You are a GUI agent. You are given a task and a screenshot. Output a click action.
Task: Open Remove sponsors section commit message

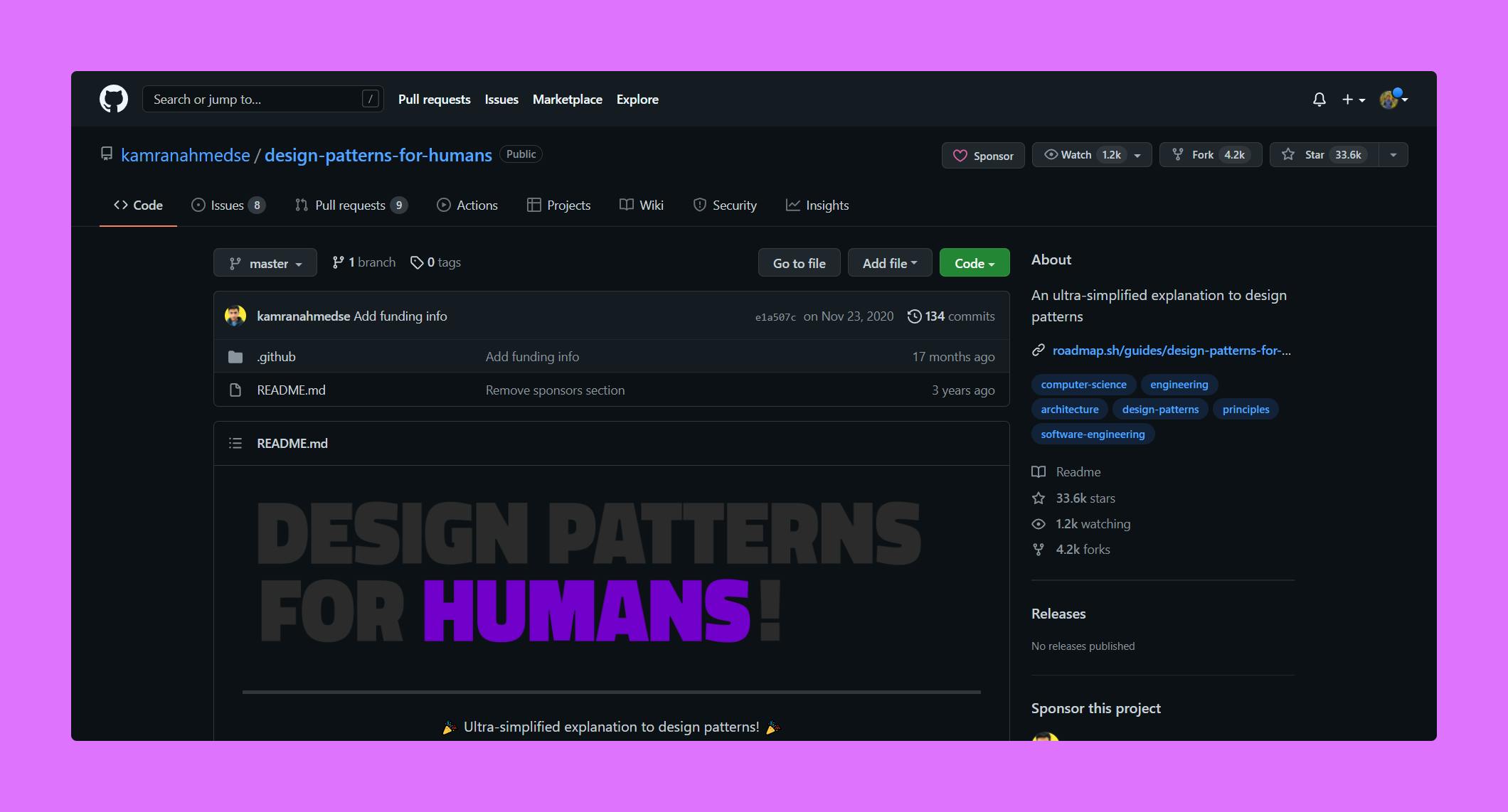tap(555, 390)
